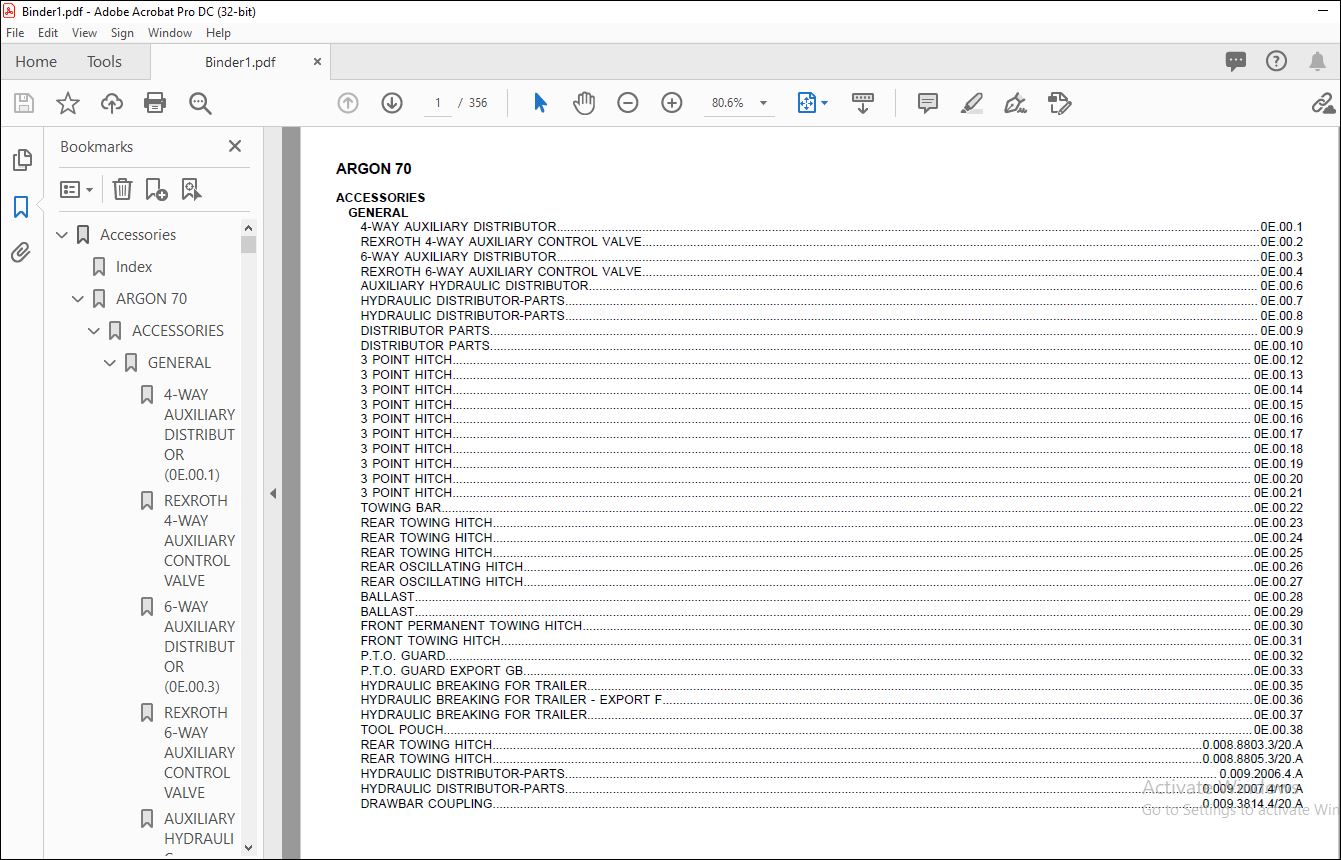Zoom in with the plus icon
This screenshot has height=860, width=1341.
672,103
